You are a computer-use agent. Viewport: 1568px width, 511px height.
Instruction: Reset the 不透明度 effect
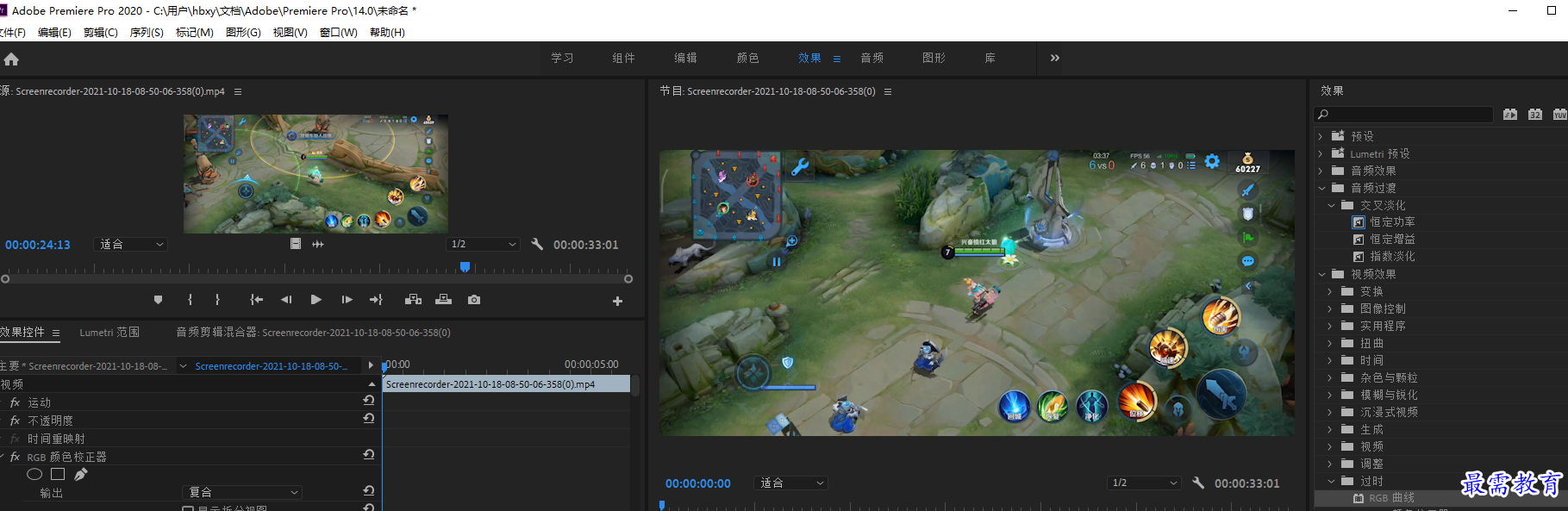[368, 418]
